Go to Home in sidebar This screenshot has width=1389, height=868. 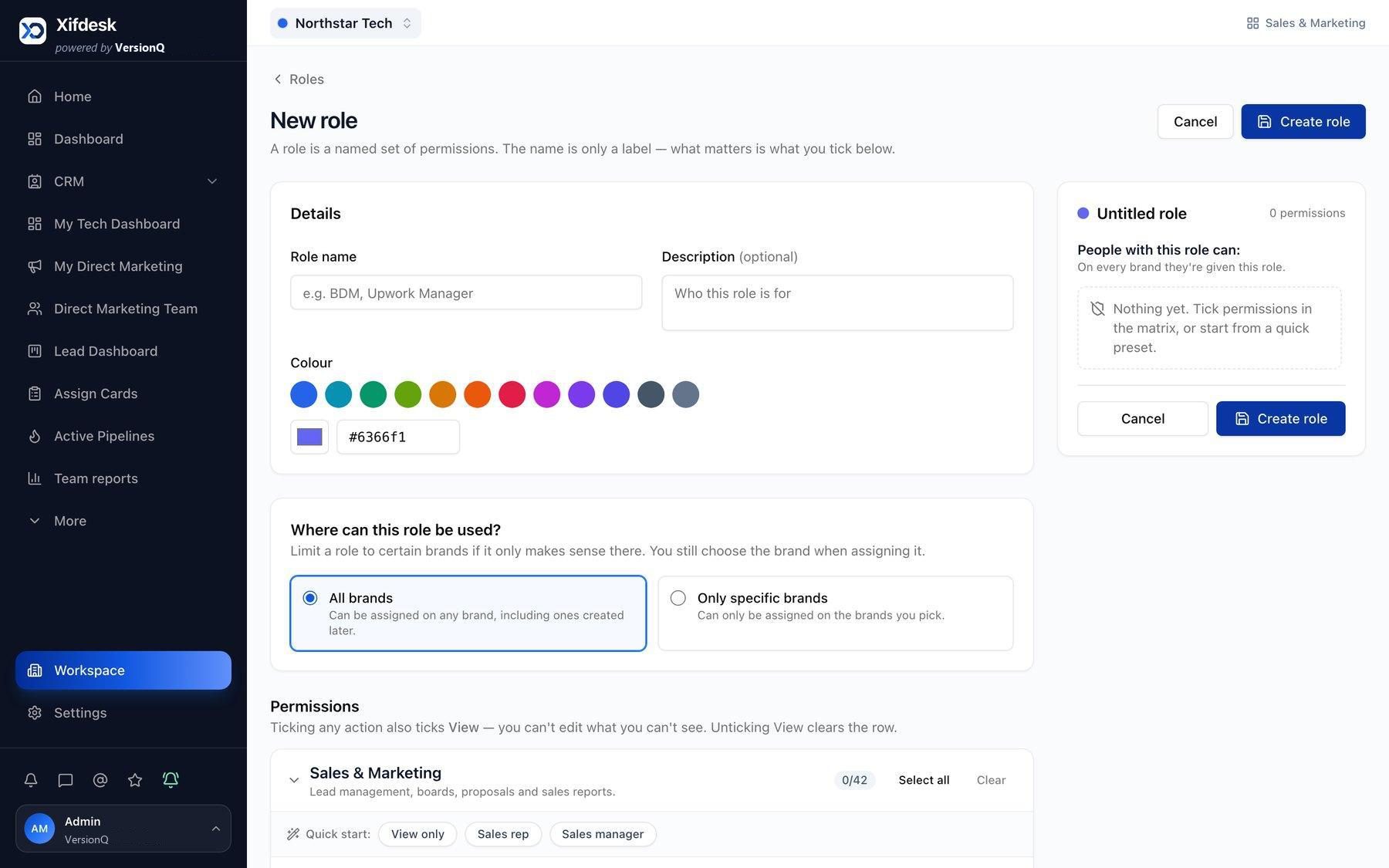(123, 96)
